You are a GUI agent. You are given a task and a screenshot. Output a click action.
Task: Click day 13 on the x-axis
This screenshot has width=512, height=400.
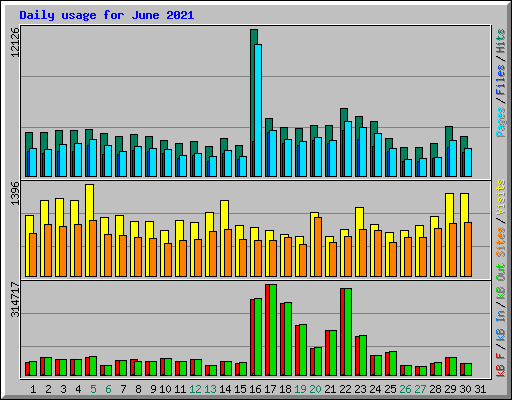pos(210,389)
